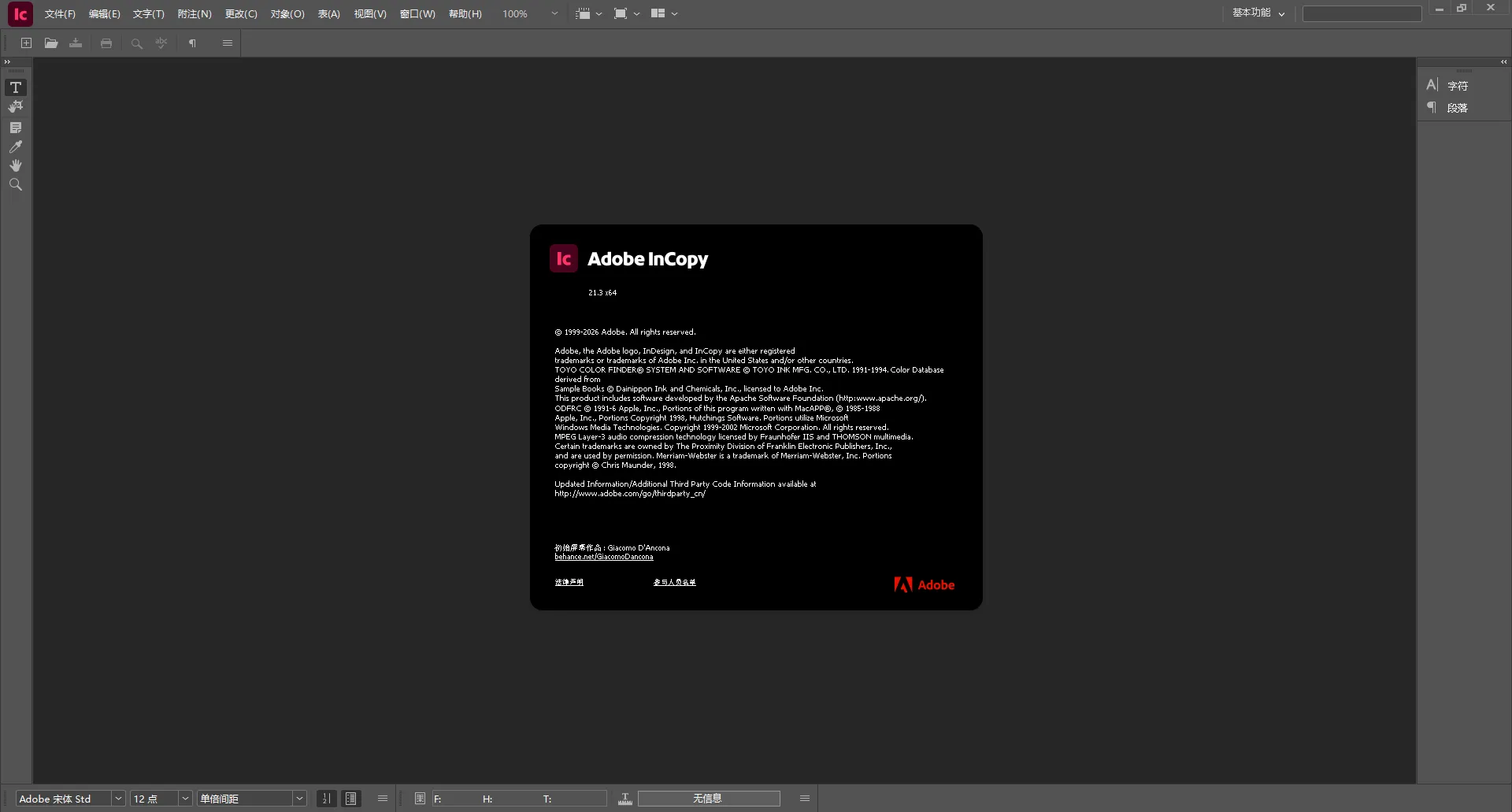Click the F: H: T: statistics field
This screenshot has height=812, width=1512.
520,799
